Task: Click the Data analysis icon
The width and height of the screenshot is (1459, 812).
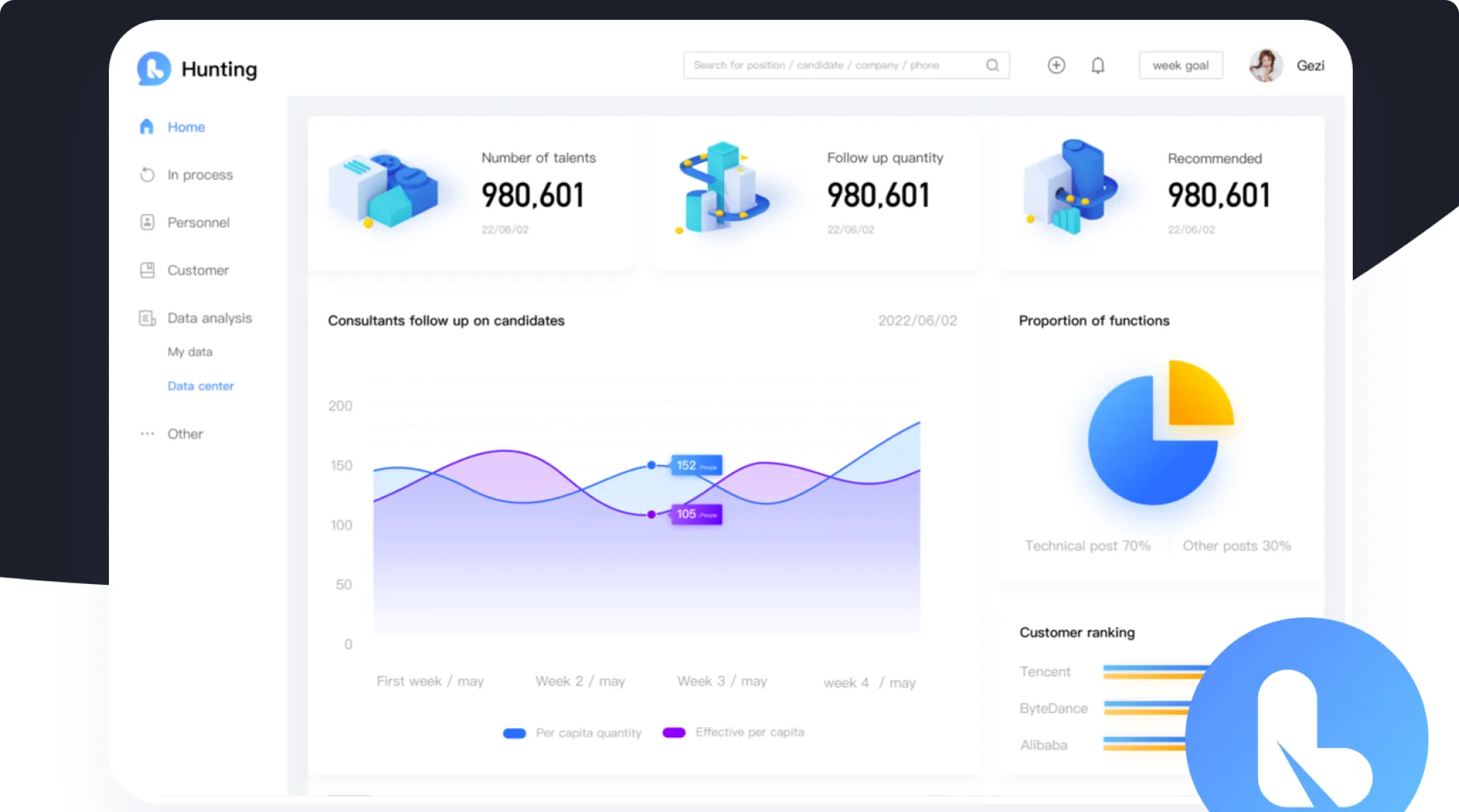Action: pyautogui.click(x=147, y=318)
